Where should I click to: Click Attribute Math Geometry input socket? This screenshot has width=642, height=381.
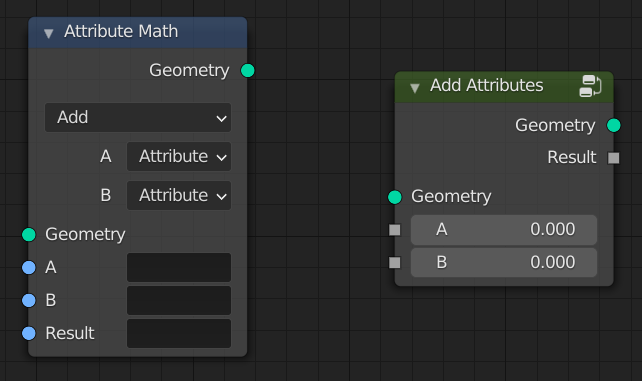[29, 234]
